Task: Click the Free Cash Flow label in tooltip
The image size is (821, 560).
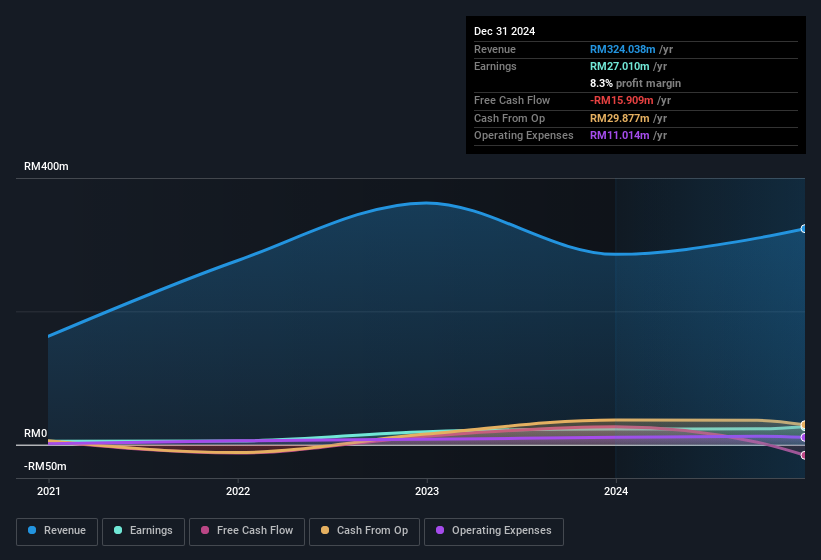Action: 512,100
